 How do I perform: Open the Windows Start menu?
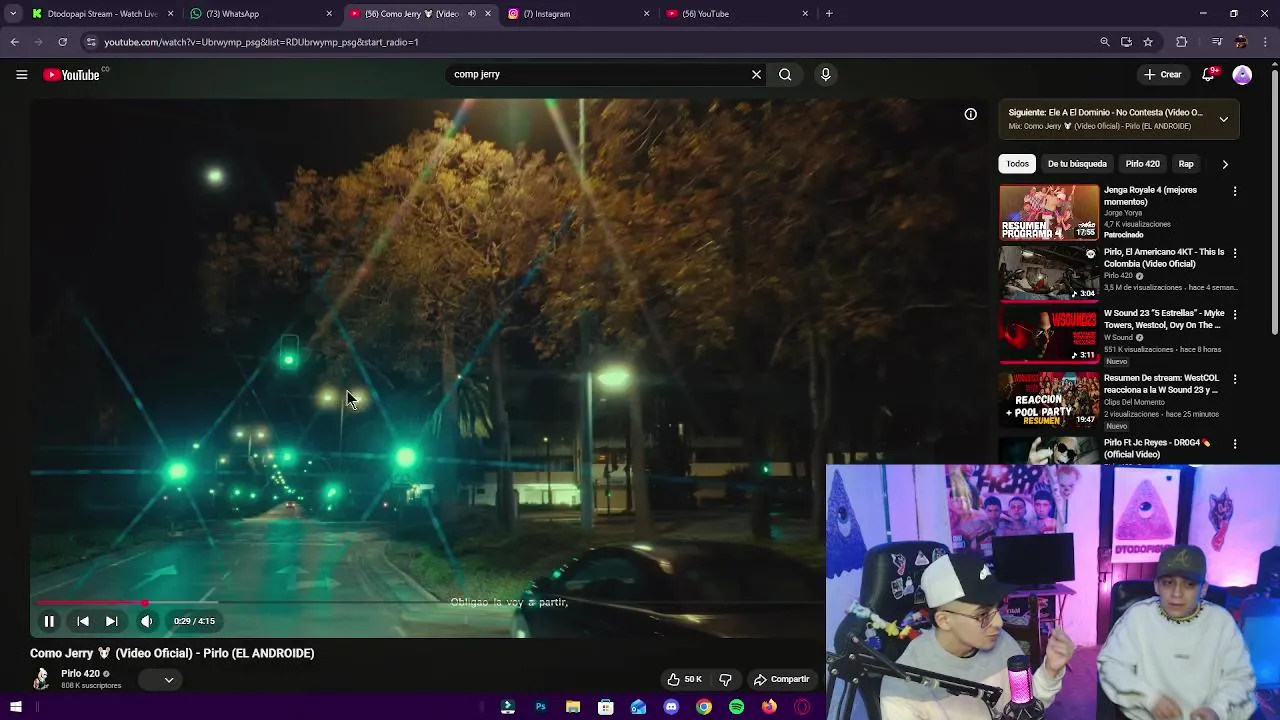point(16,707)
